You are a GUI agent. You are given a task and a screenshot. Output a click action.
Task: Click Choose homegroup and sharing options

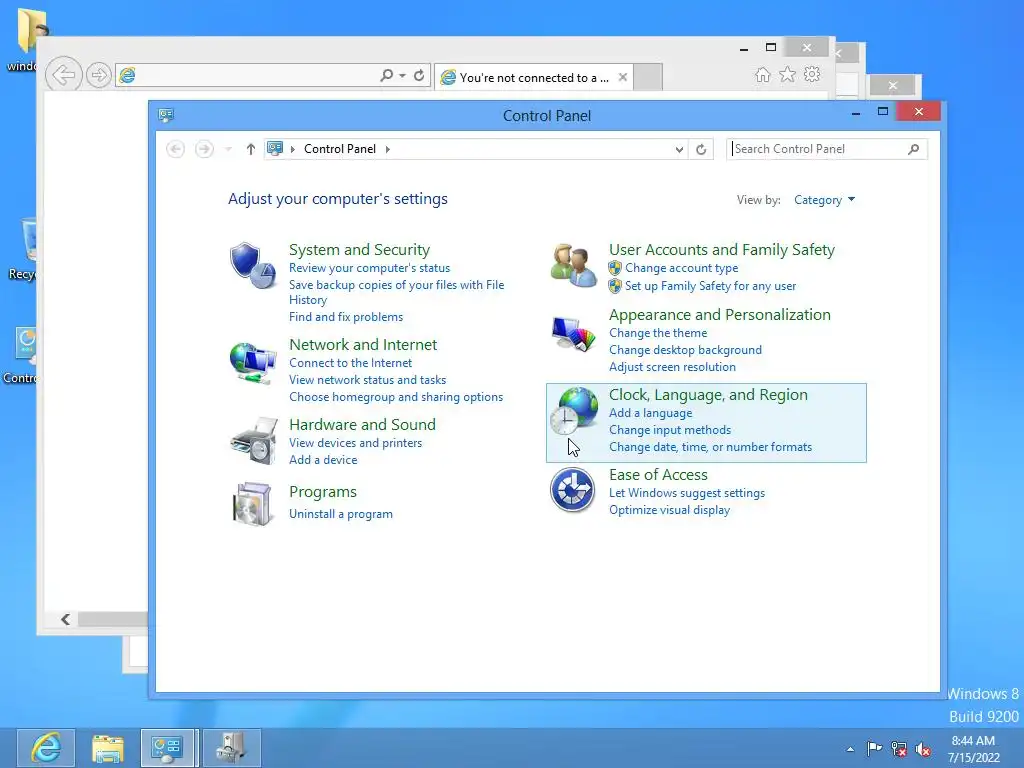396,396
